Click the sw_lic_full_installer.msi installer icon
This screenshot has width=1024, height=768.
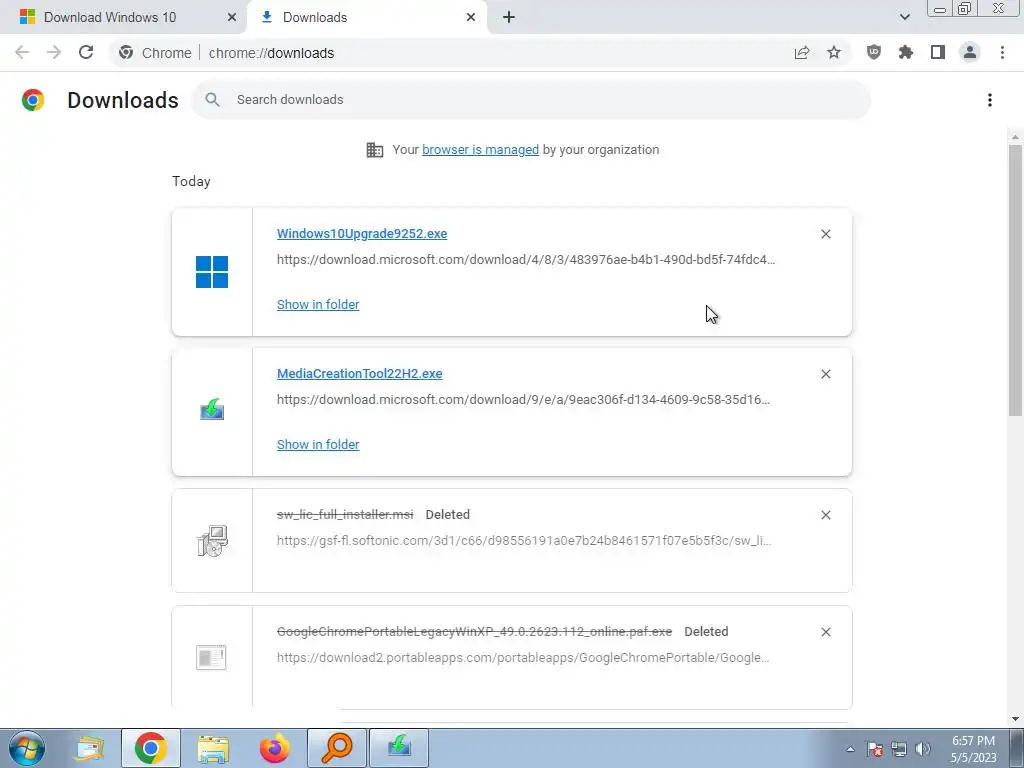click(212, 540)
